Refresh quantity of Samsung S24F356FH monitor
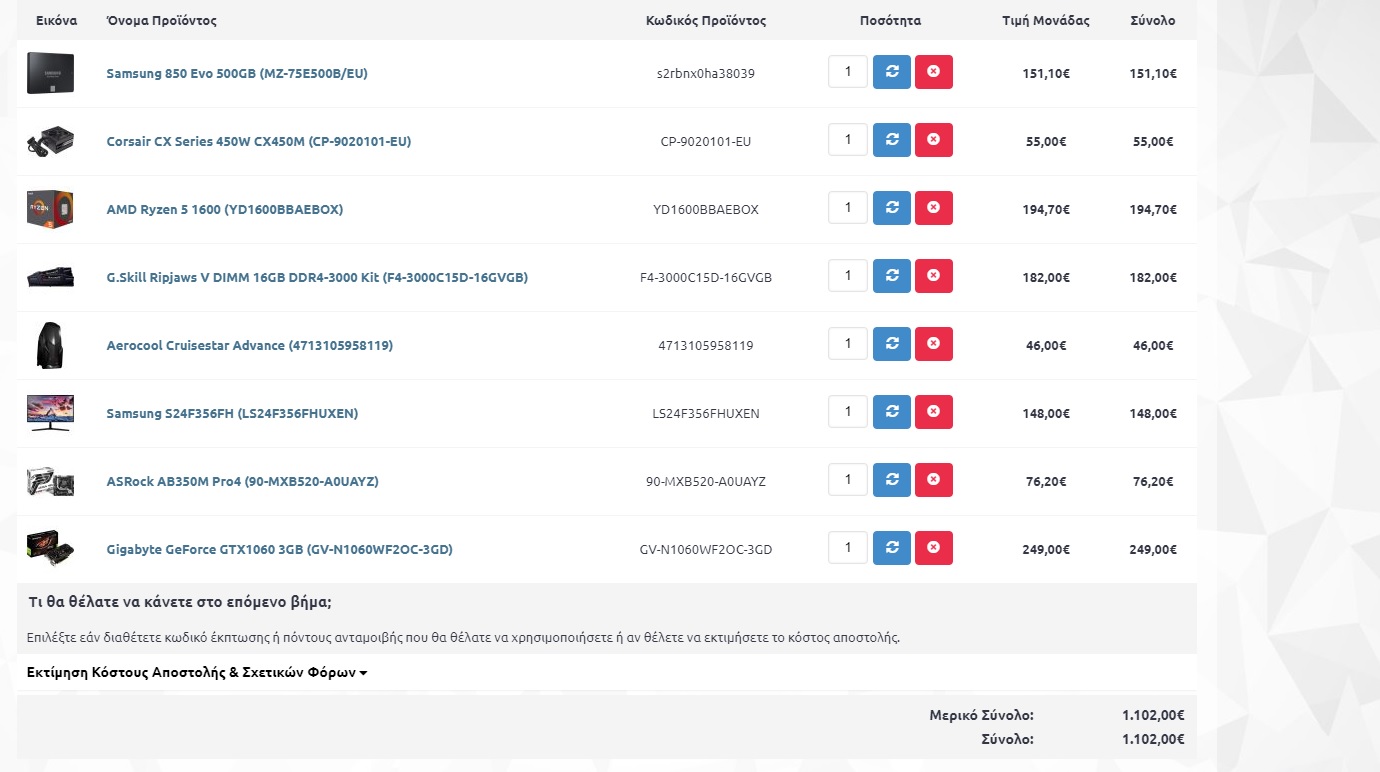Image resolution: width=1380 pixels, height=772 pixels. [x=892, y=412]
